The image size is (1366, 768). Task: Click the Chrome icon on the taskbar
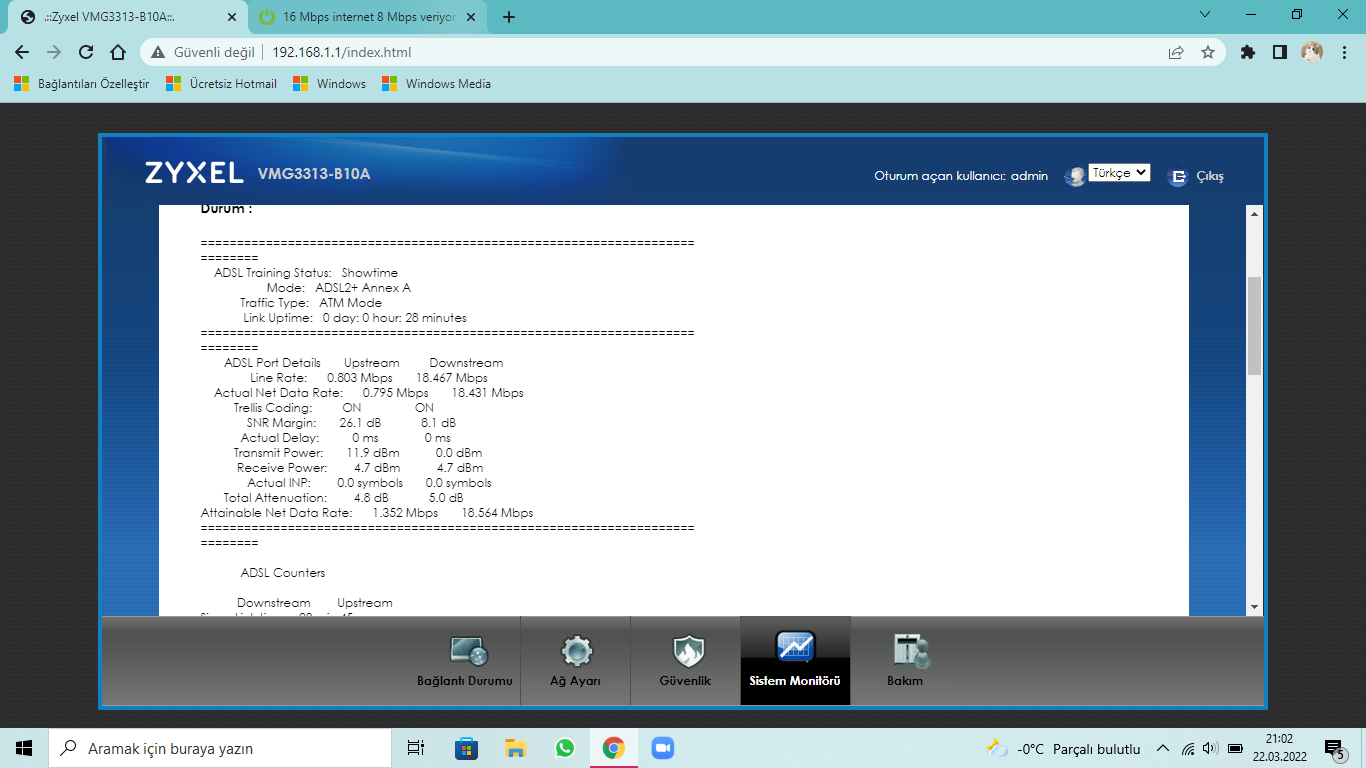[x=613, y=748]
